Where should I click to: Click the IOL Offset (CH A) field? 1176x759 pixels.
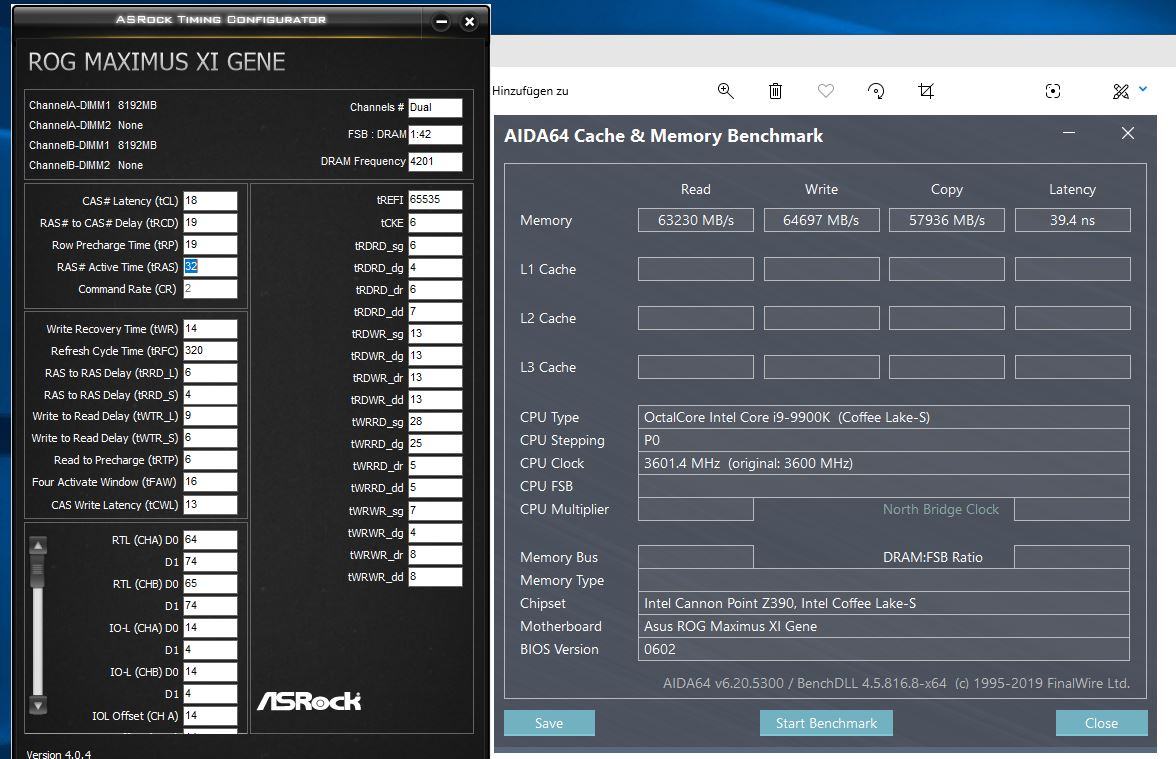click(x=210, y=716)
